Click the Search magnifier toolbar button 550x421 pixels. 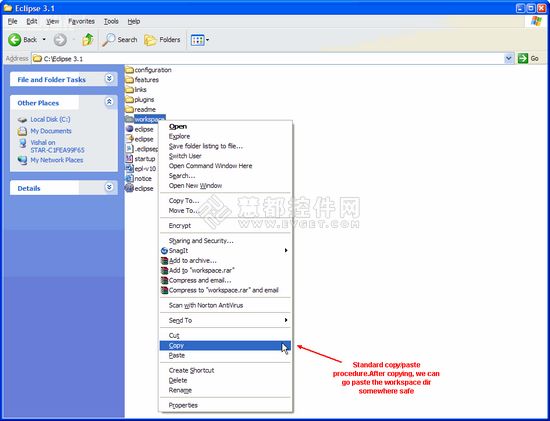(x=120, y=40)
